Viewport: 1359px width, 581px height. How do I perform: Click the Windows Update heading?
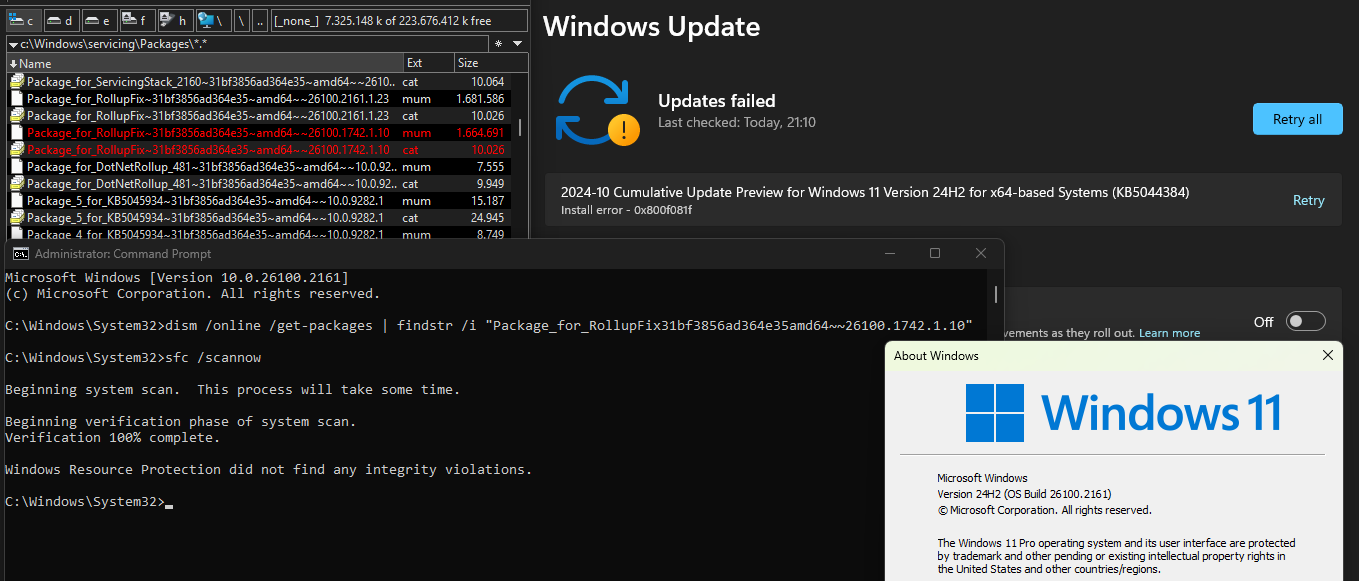(651, 27)
